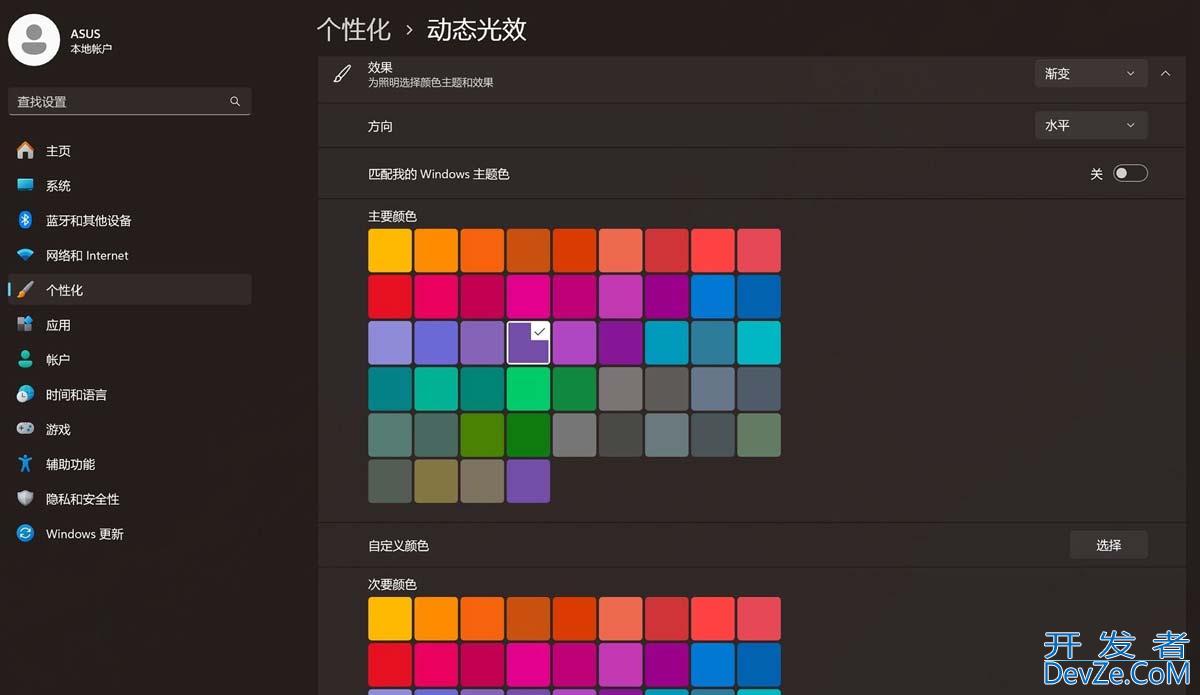Open 帐户 settings page

(129, 360)
